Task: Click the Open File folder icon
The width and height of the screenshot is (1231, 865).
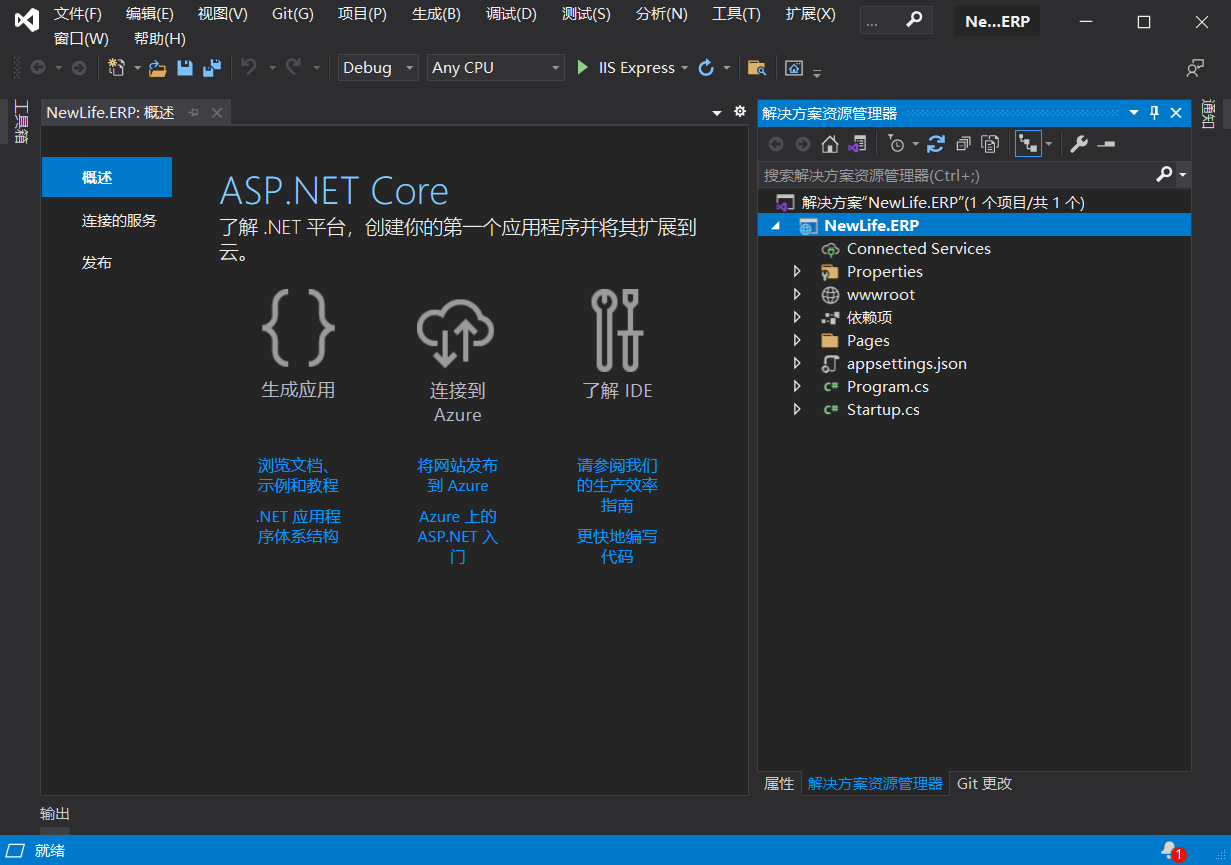Action: click(x=157, y=68)
